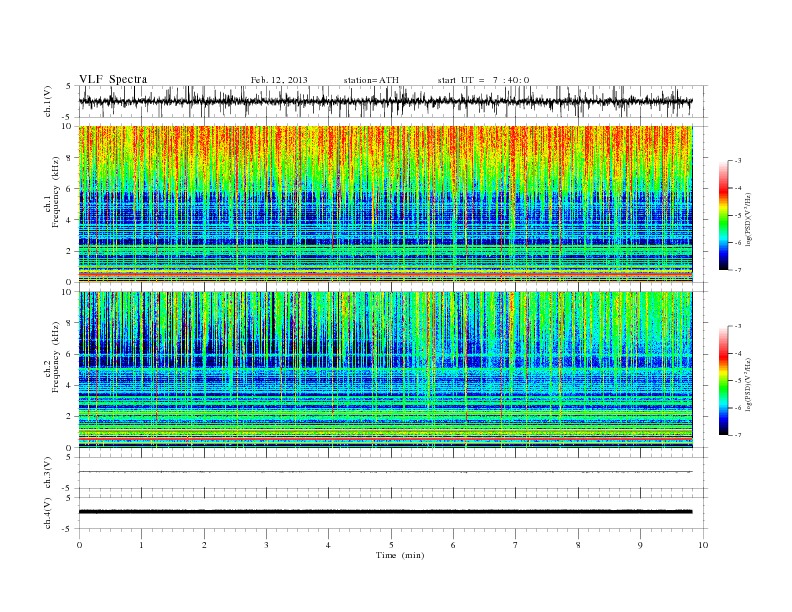Click the "8" minute tick label

(578, 545)
